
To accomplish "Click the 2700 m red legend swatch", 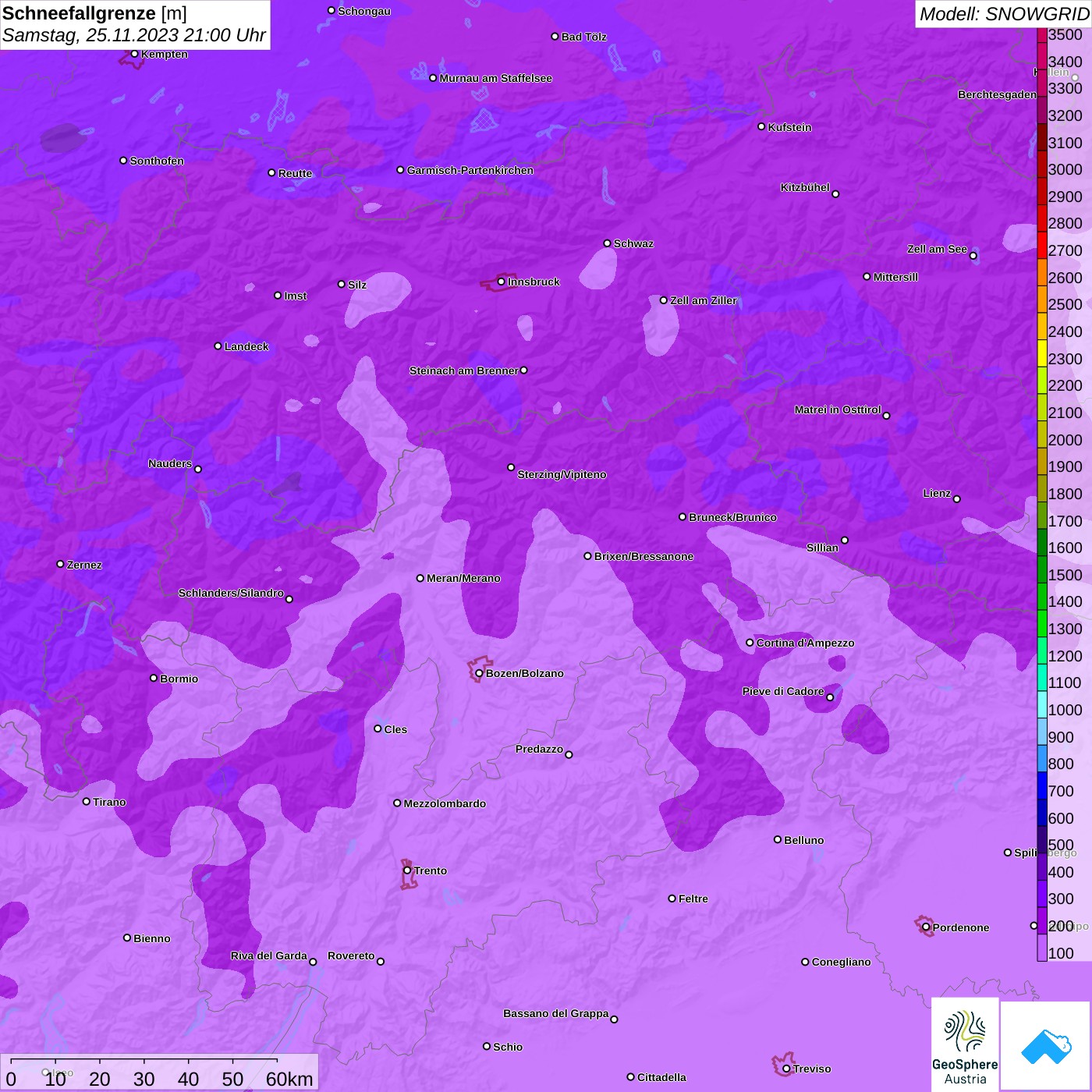I will click(1042, 245).
